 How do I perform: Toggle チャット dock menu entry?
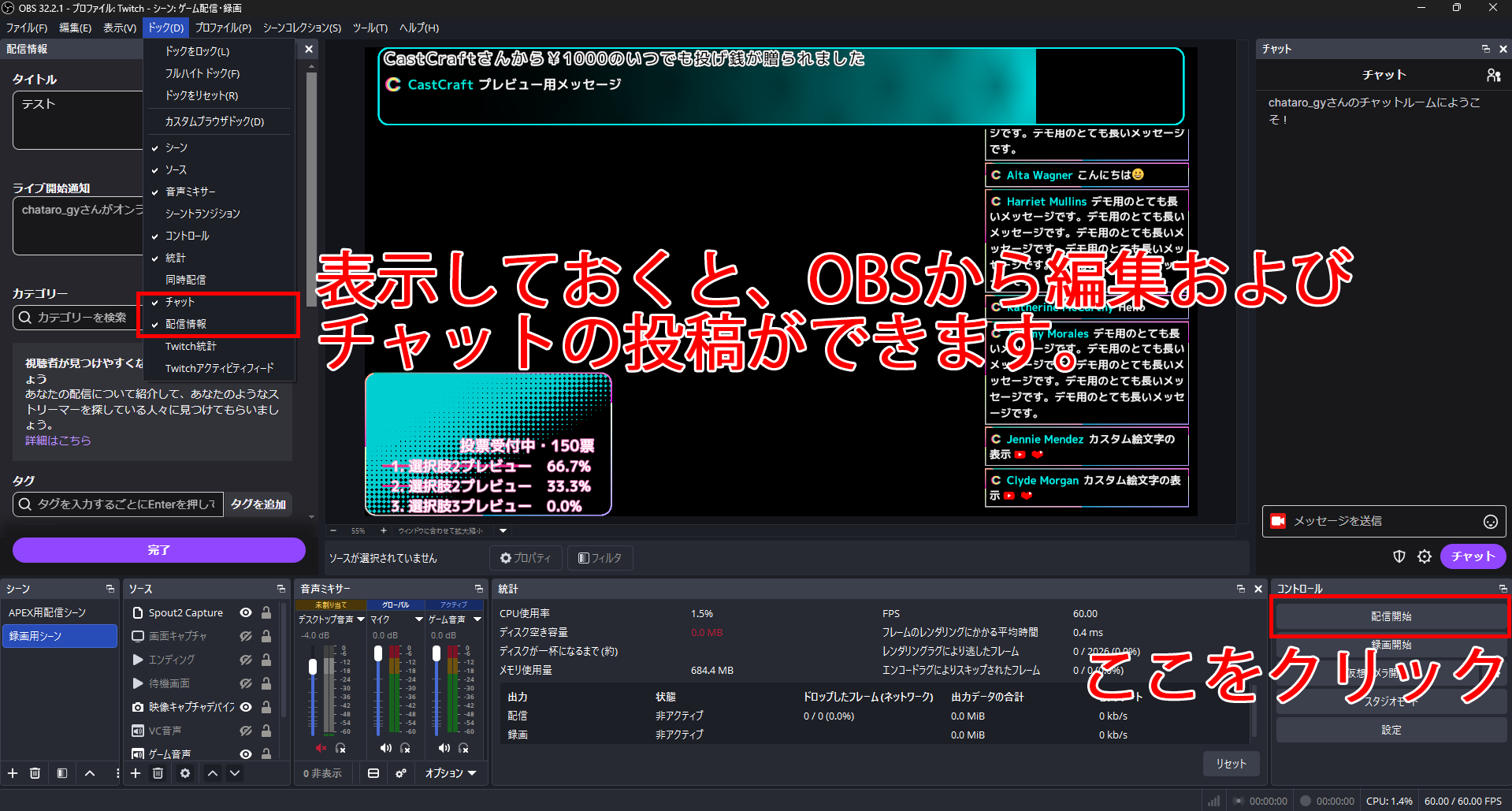point(219,302)
